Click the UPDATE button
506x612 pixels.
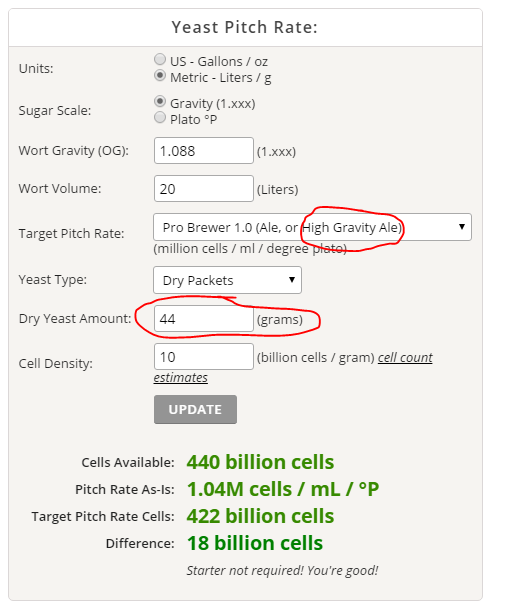click(x=195, y=409)
